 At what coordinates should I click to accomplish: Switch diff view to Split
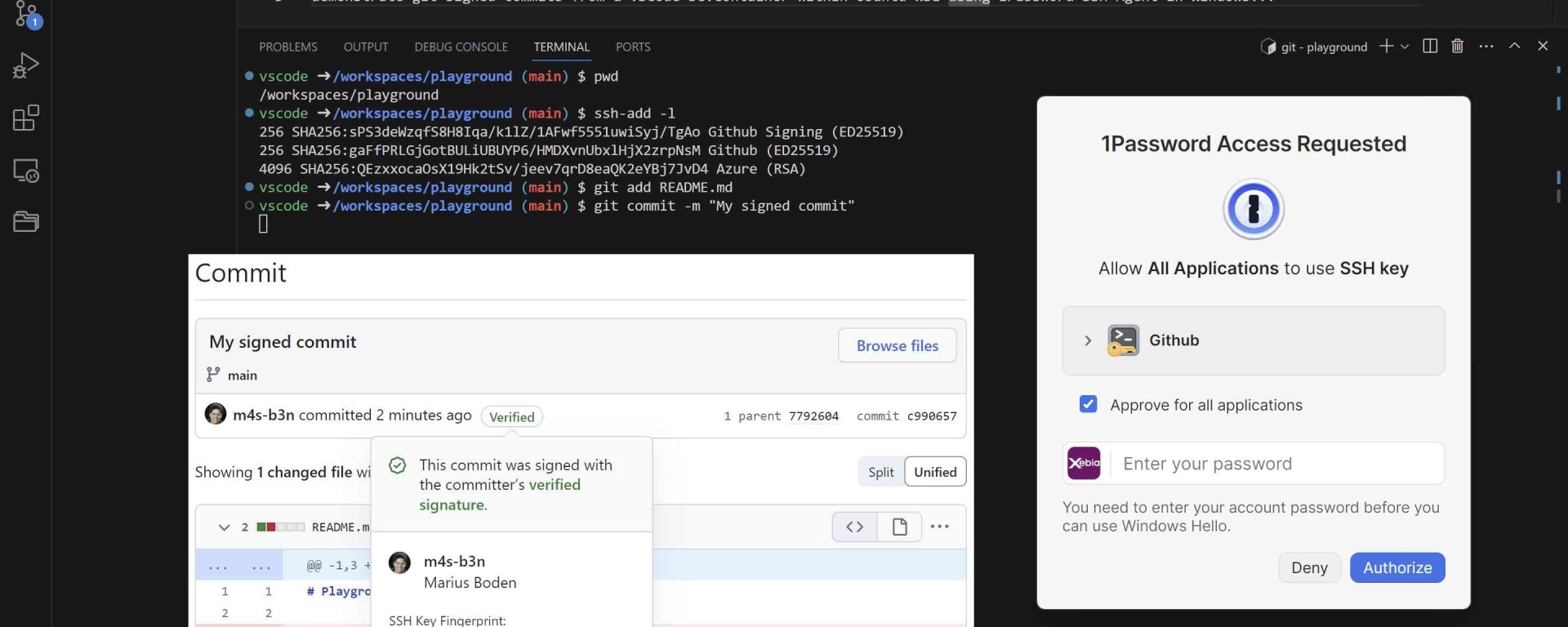click(880, 472)
